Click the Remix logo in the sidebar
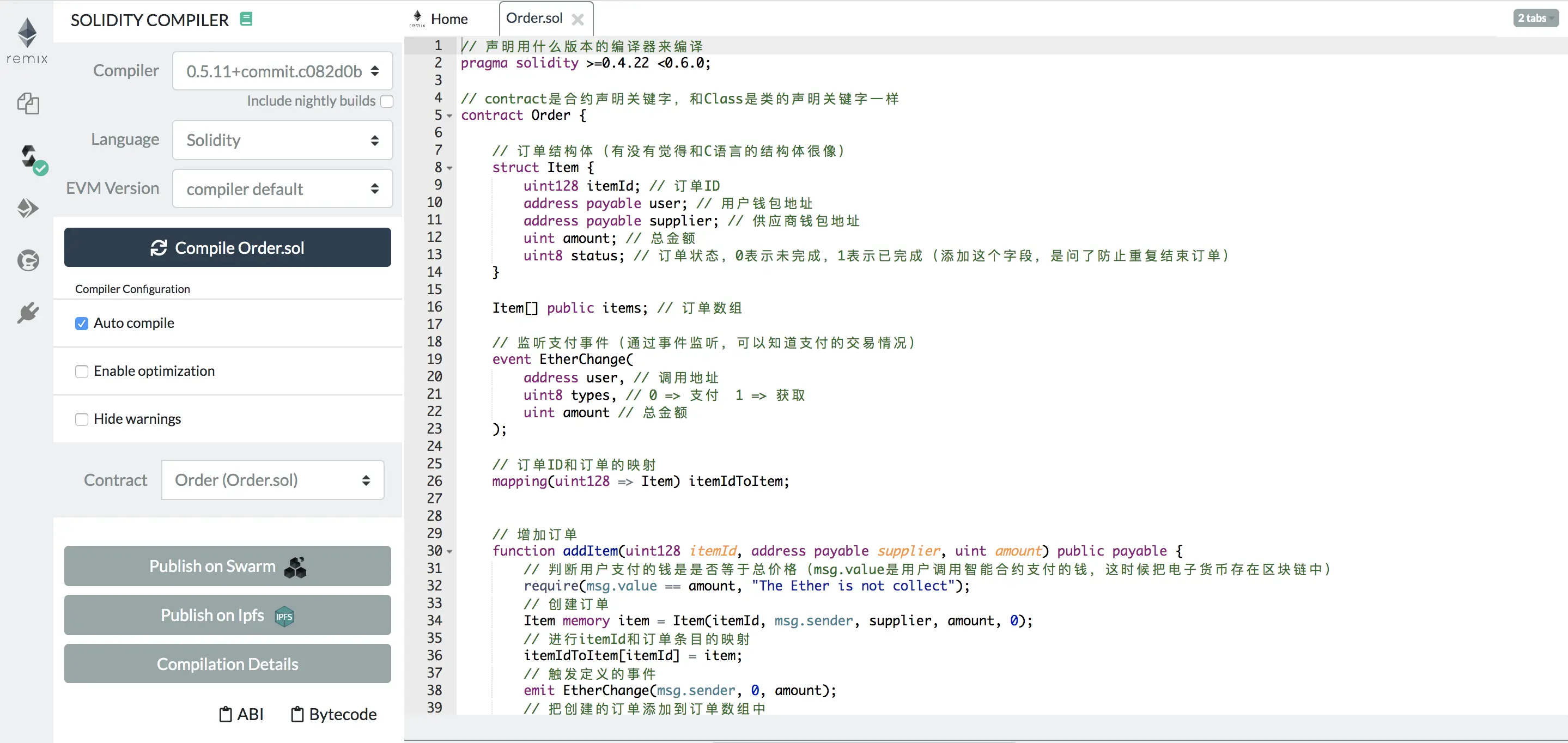The image size is (1568, 743). 27,40
